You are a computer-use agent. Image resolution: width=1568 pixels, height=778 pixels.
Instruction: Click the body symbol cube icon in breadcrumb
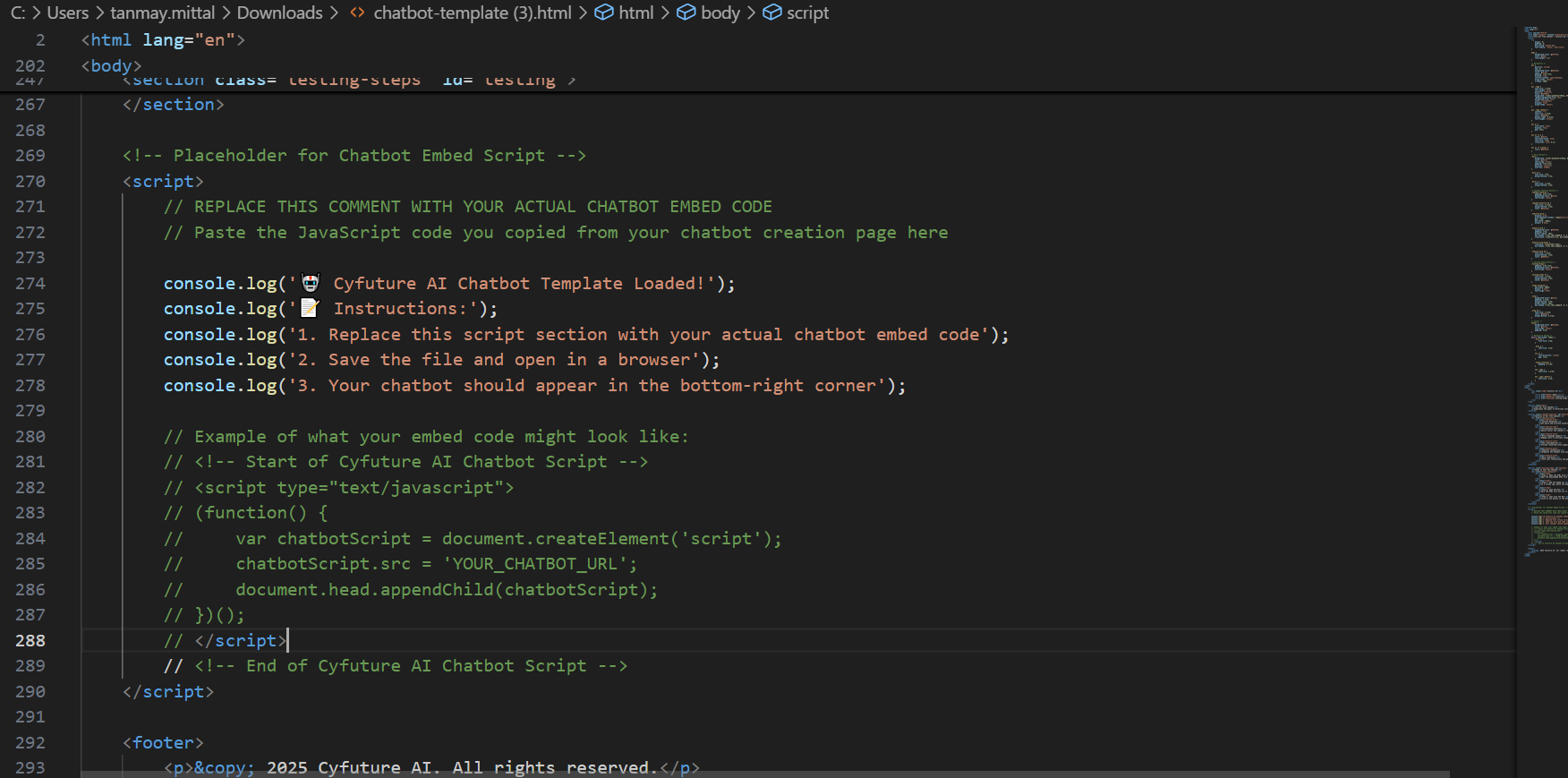pos(686,13)
